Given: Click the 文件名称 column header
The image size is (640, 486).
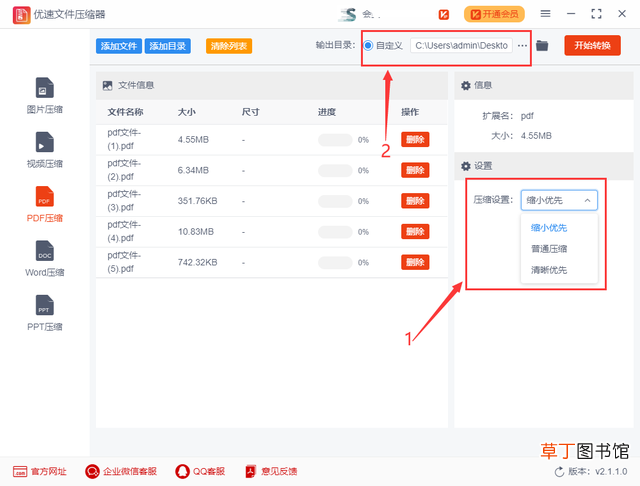Looking at the screenshot, I should pos(125,112).
